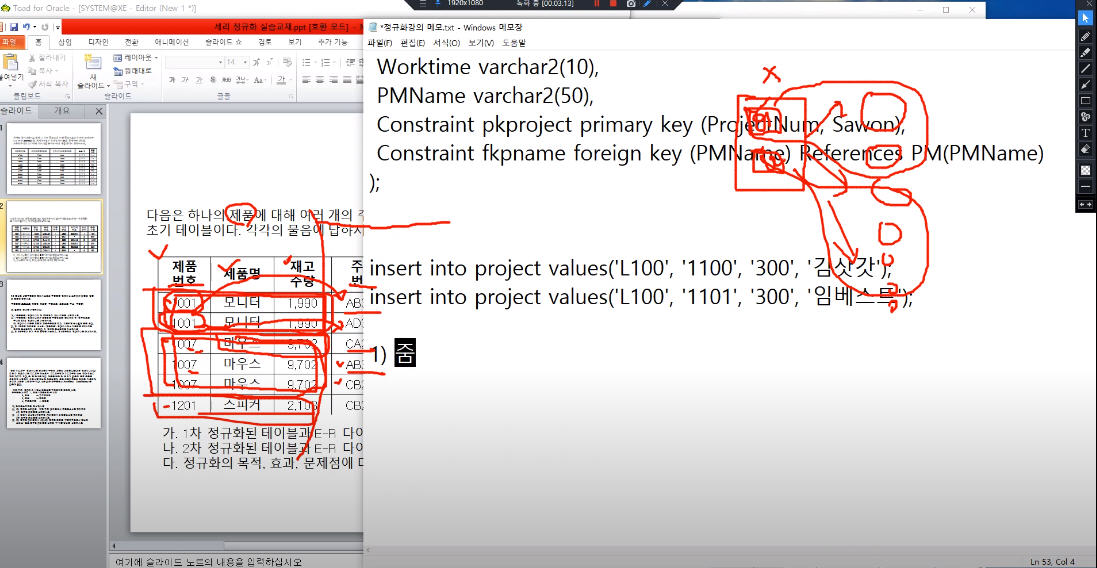Image resolution: width=1097 pixels, height=568 pixels.
Task: Switch to the PowerPoint 검토 ribbon tab
Action: coord(264,42)
